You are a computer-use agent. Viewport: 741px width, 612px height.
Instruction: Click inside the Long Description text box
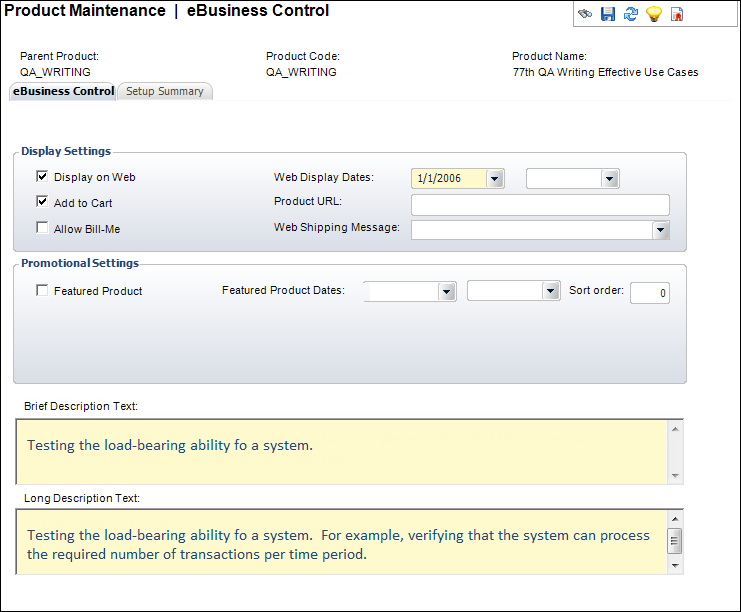[342, 542]
